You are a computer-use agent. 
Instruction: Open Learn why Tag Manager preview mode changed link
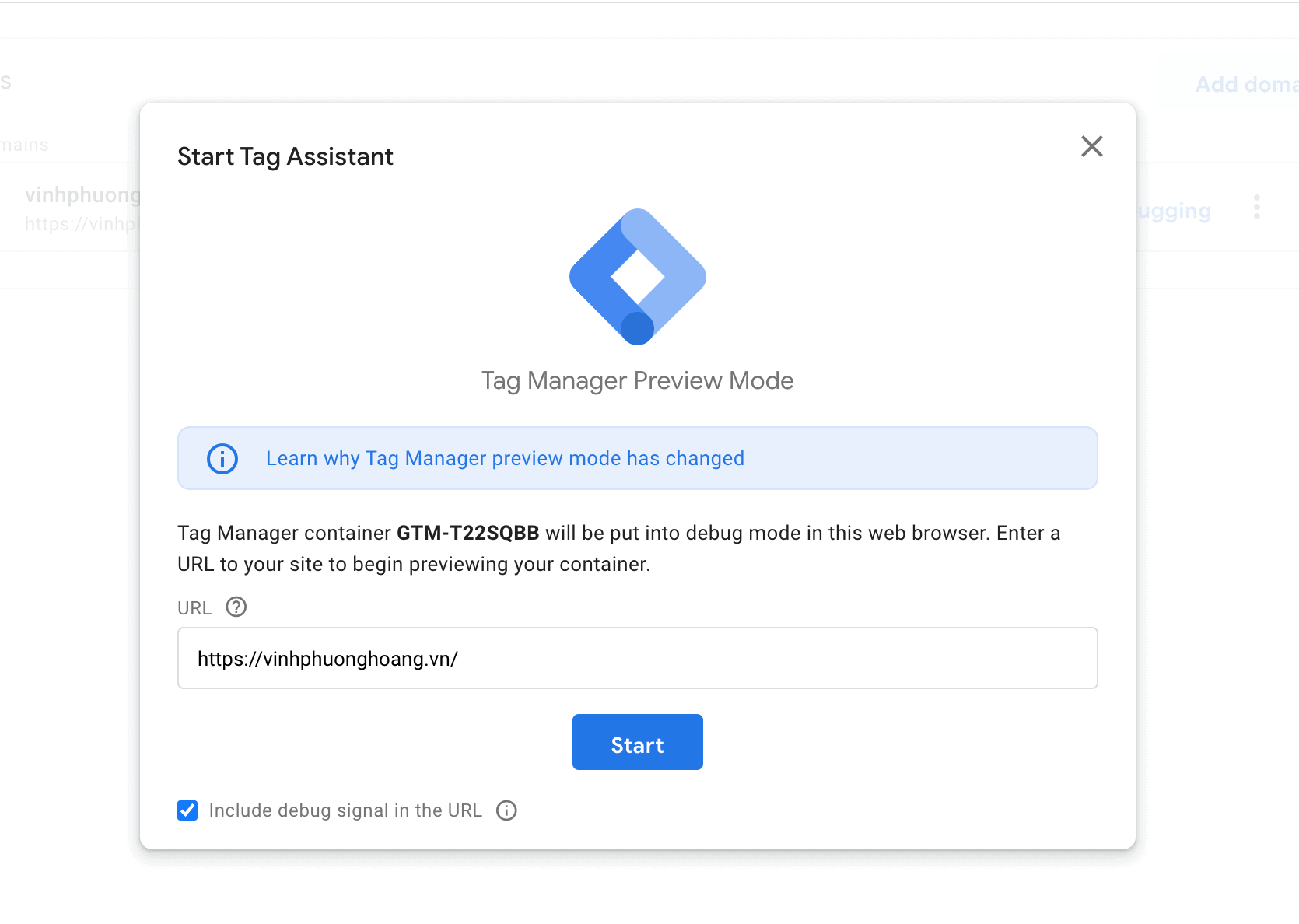(505, 458)
